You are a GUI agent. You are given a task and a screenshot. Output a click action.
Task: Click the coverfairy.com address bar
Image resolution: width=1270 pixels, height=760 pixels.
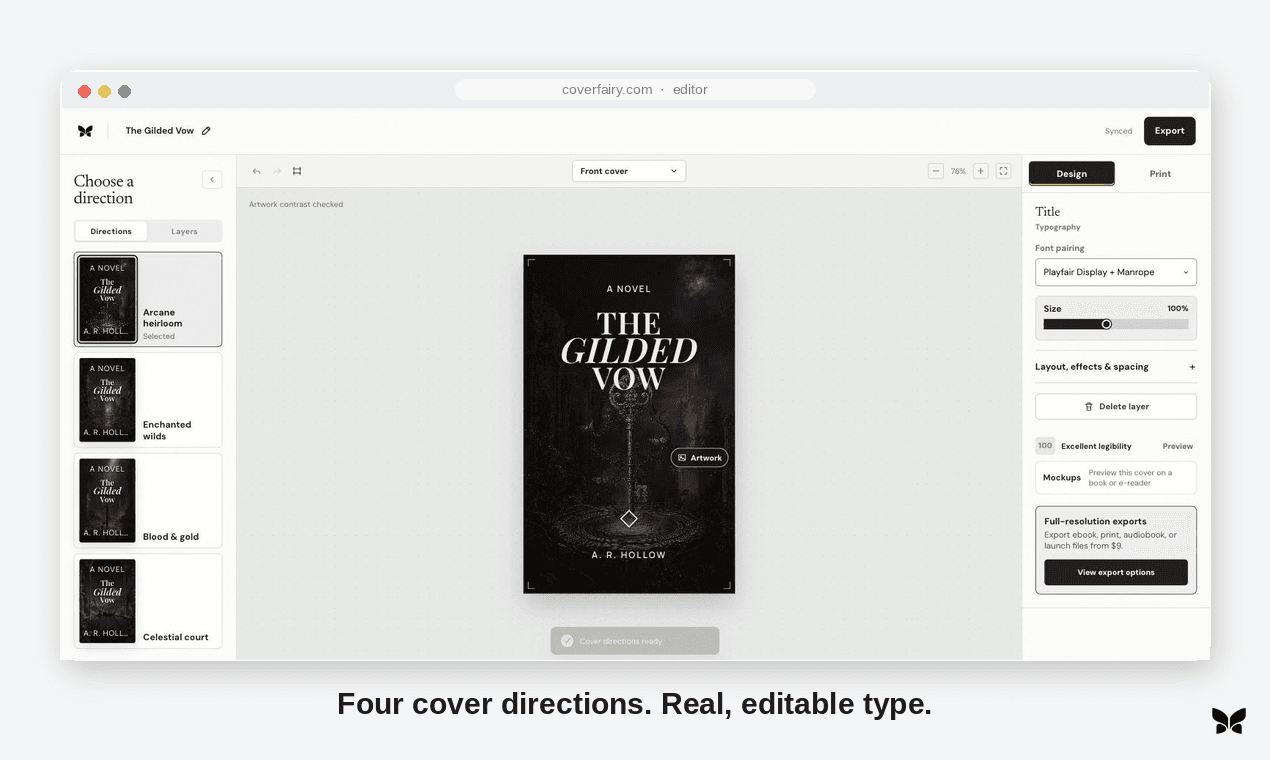click(x=635, y=90)
